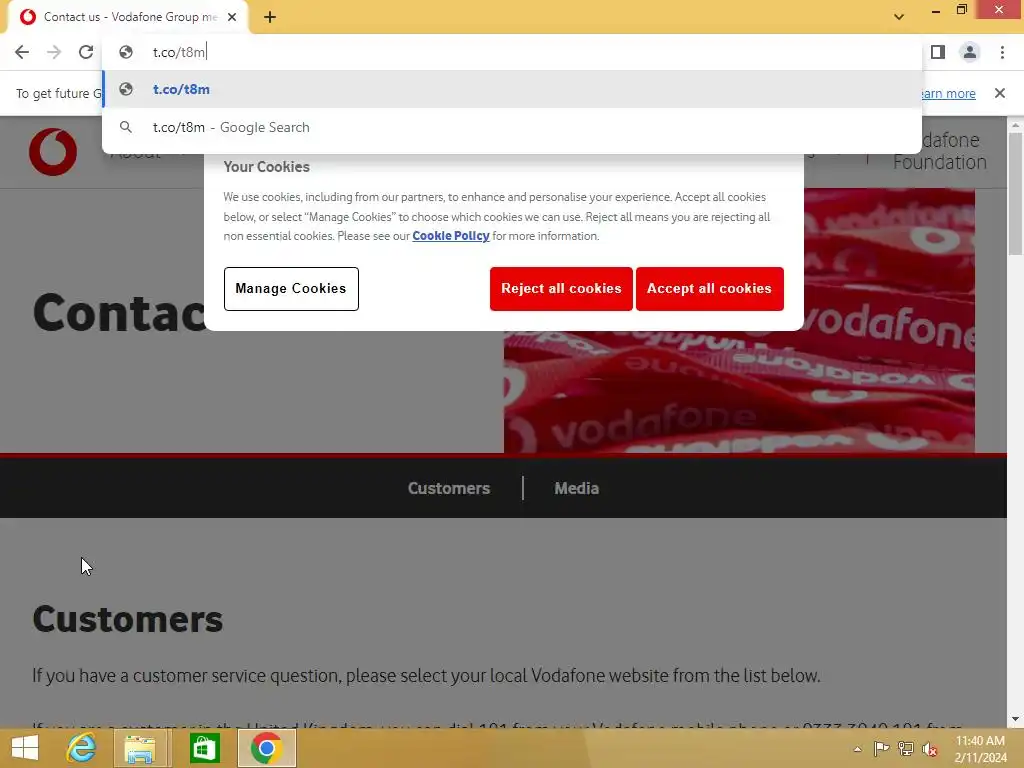Click the network tray icon
The image size is (1024, 768).
point(906,749)
